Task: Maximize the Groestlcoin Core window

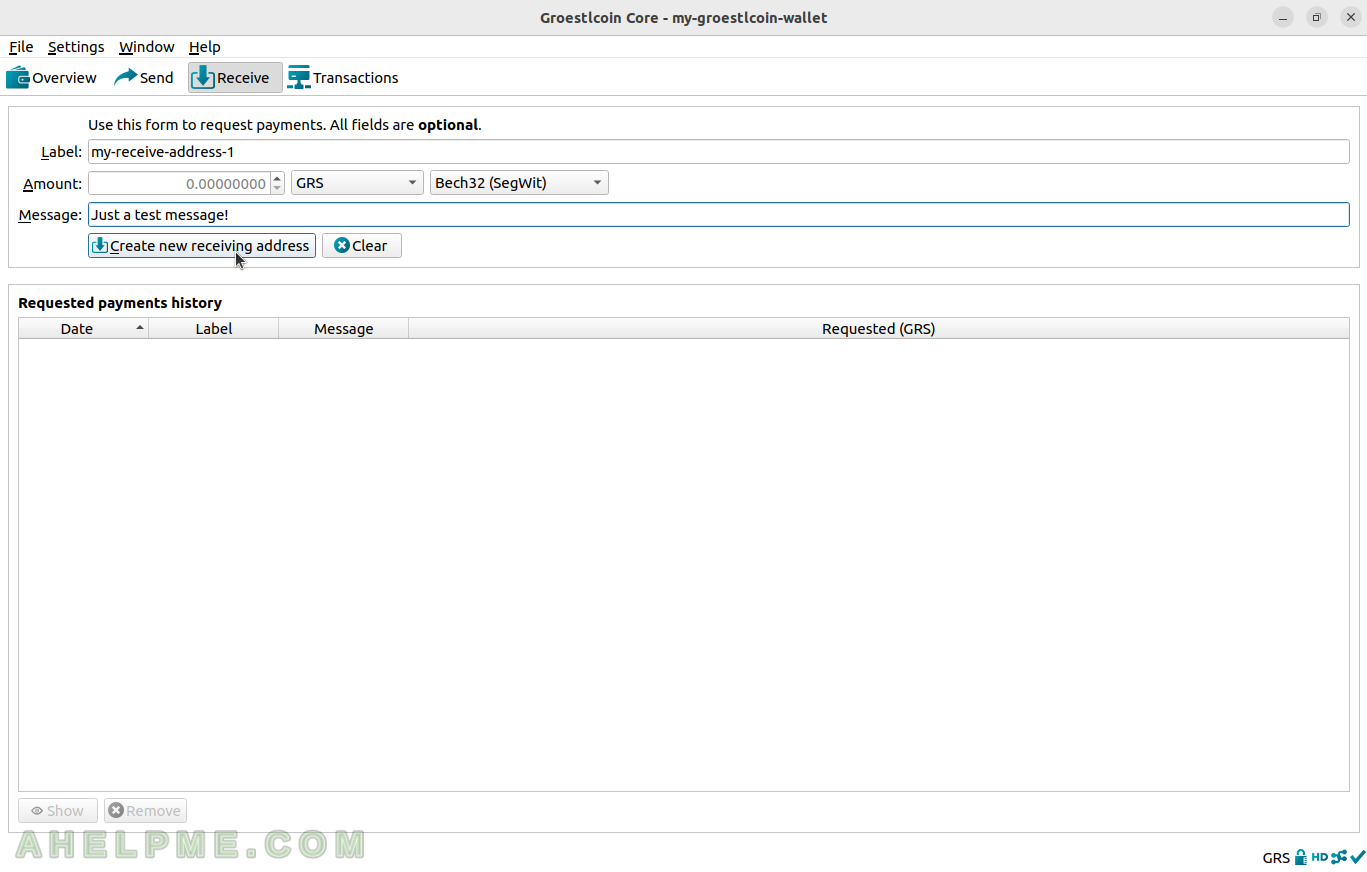Action: (1317, 18)
